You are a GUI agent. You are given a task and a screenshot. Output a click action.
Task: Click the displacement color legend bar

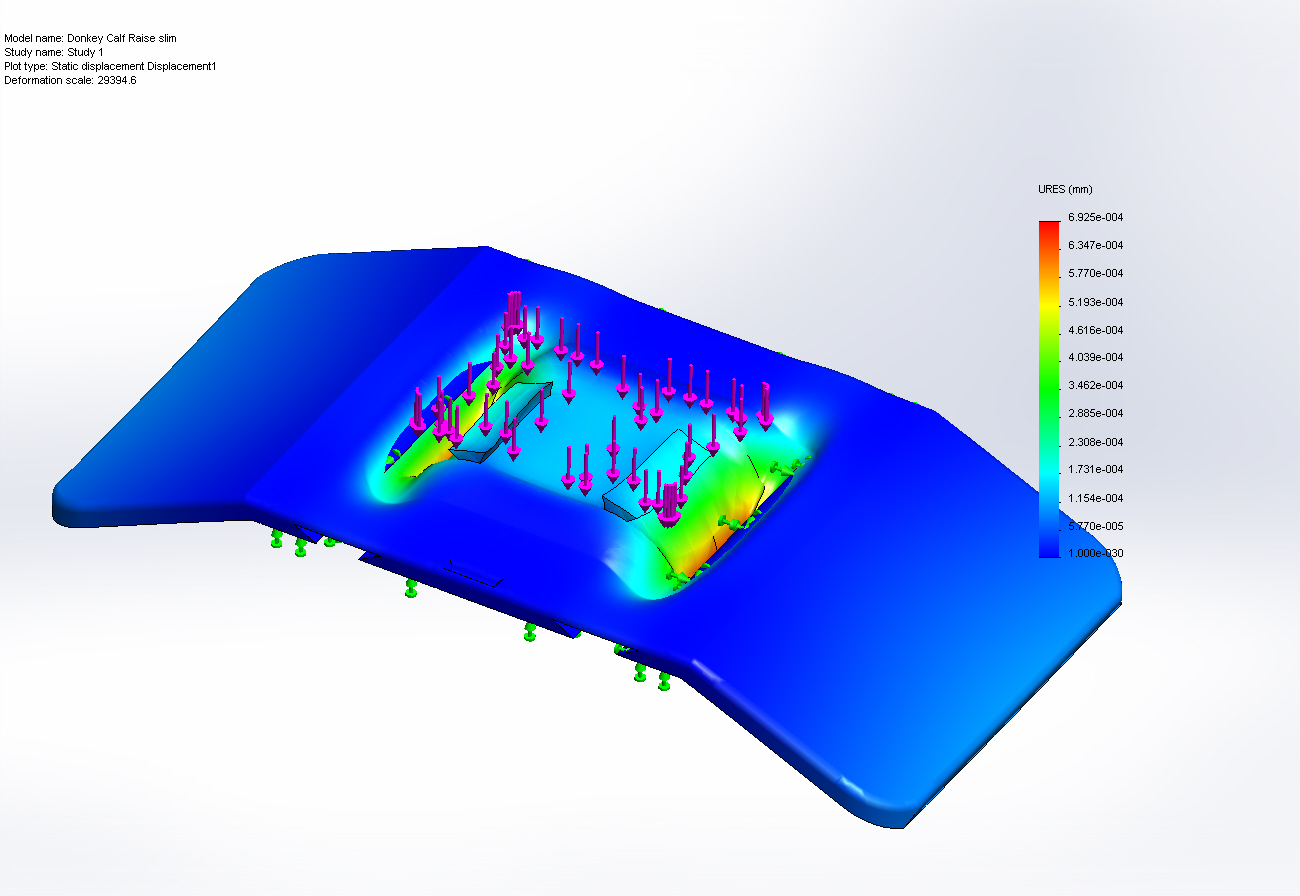1048,389
